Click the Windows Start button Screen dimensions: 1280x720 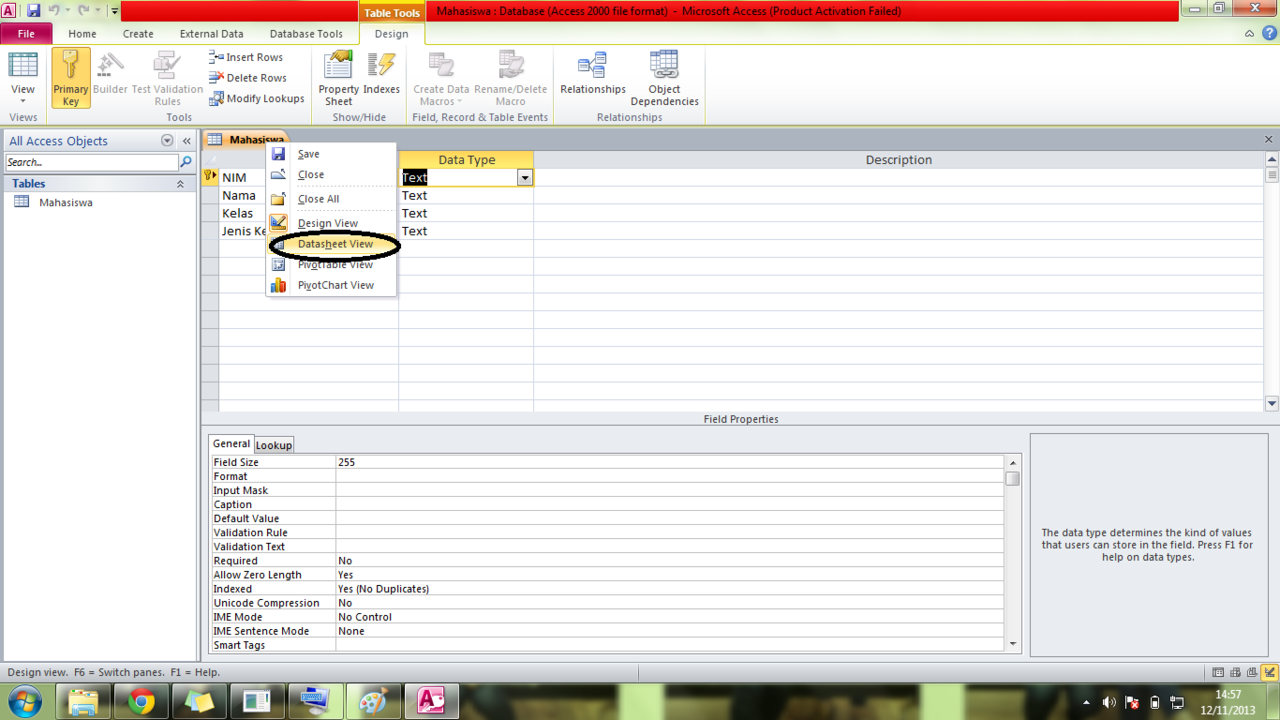click(24, 701)
